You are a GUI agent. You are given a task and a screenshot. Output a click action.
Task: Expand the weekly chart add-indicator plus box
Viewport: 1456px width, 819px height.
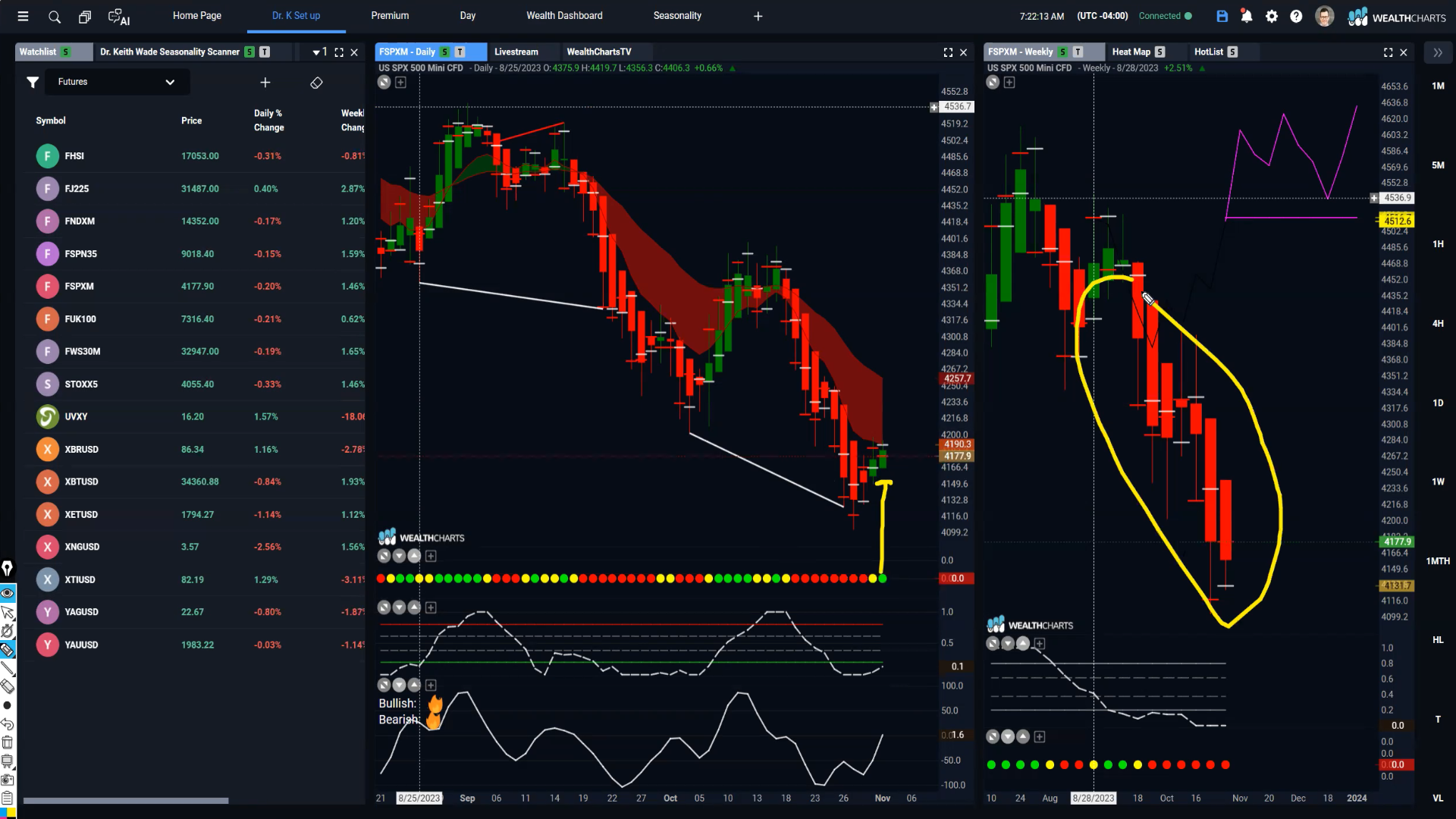1009,82
